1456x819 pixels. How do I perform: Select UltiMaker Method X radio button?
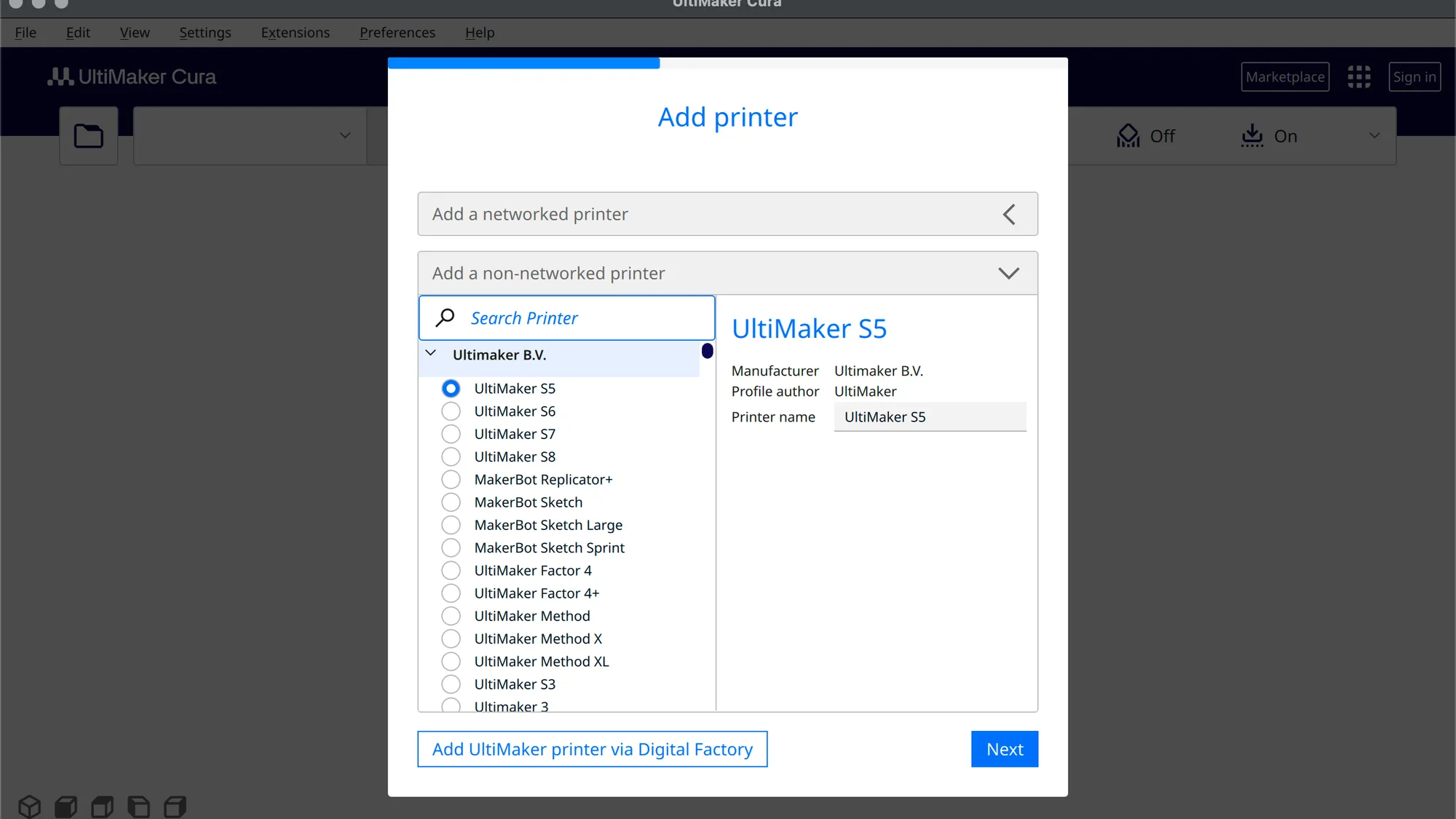(x=451, y=638)
